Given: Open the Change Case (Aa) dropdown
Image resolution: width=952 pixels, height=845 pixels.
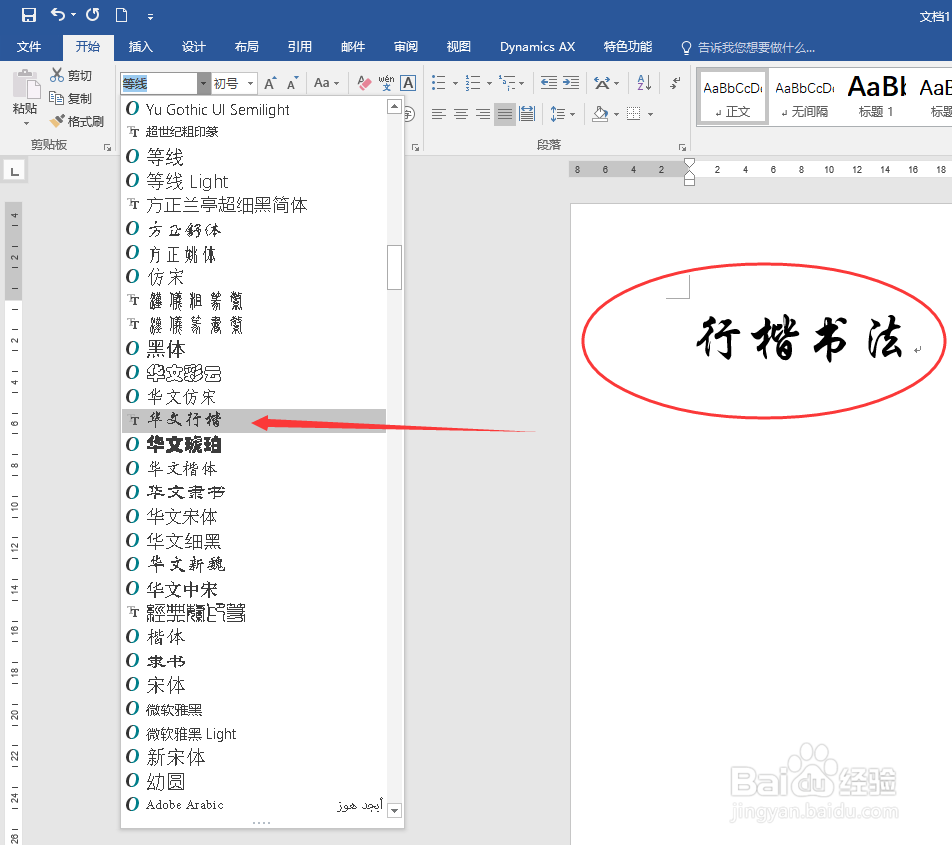Looking at the screenshot, I should click(326, 82).
